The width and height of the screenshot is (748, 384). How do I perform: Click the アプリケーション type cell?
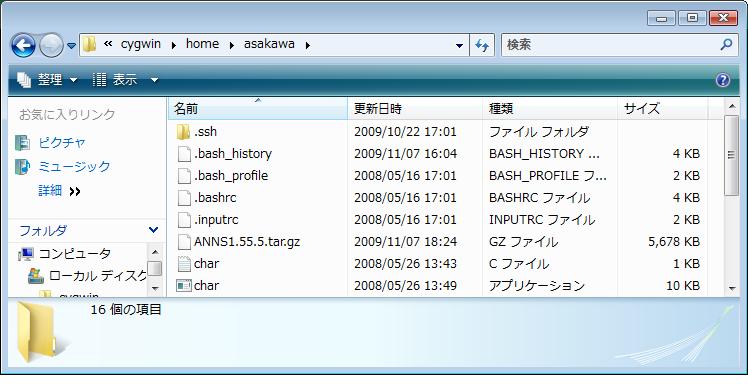click(x=537, y=285)
